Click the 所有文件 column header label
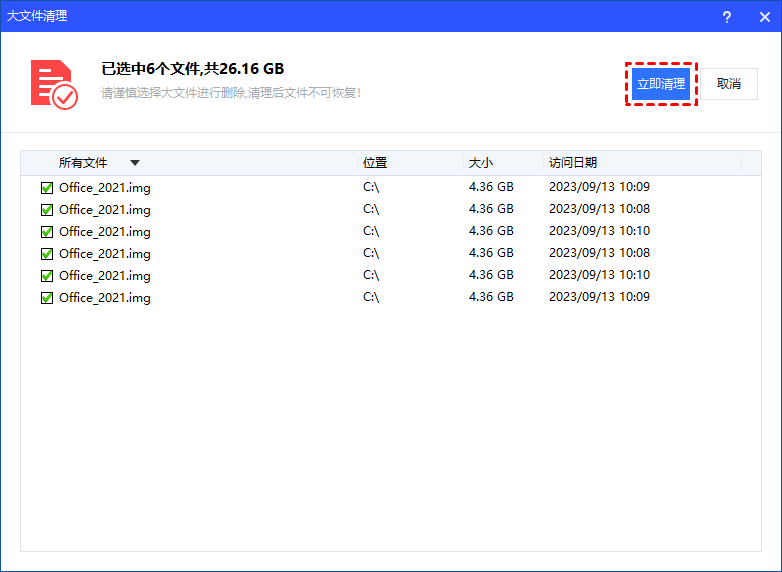The width and height of the screenshot is (782, 572). tap(83, 163)
